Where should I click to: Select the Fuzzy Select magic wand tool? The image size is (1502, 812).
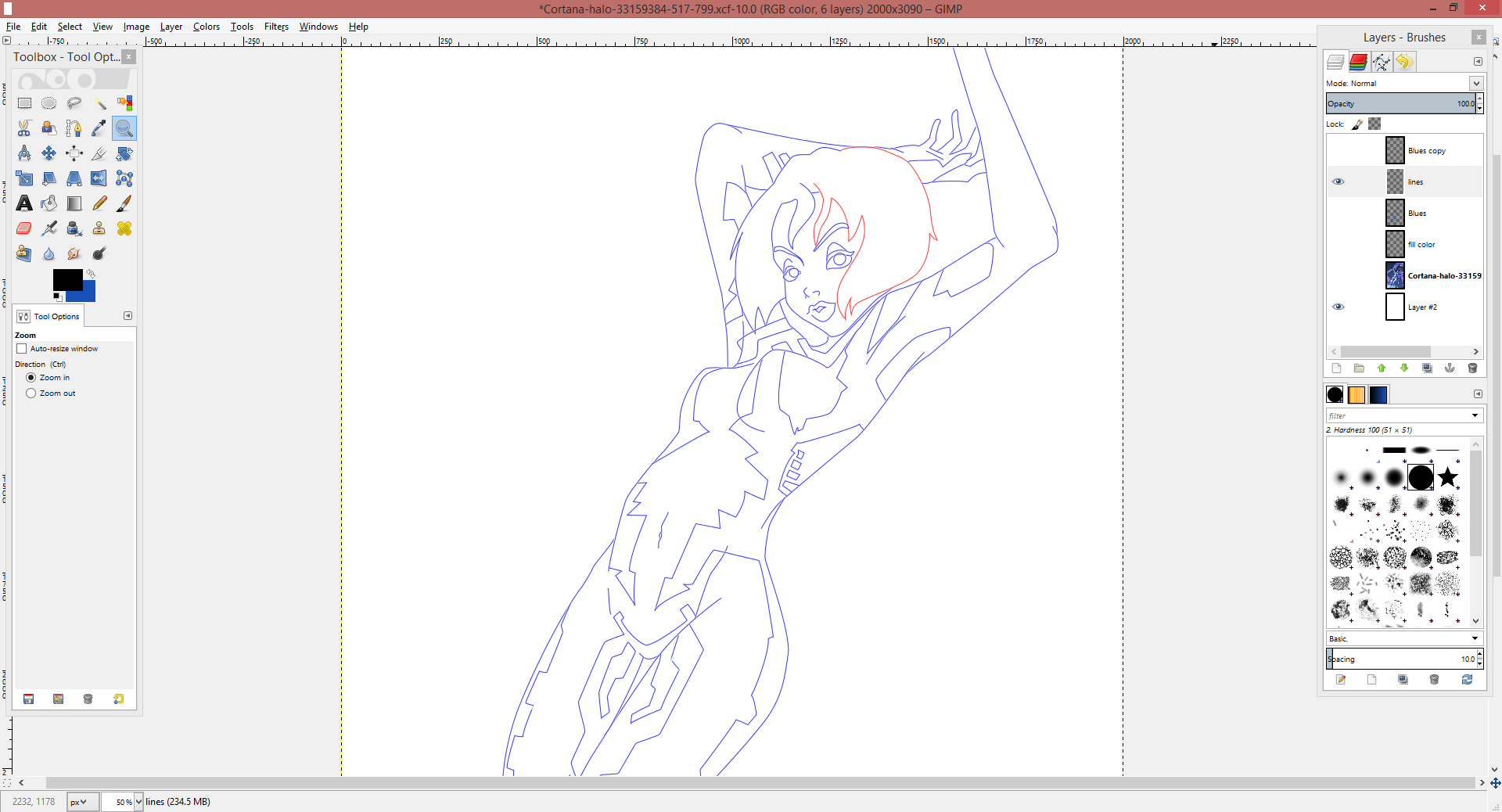point(99,103)
